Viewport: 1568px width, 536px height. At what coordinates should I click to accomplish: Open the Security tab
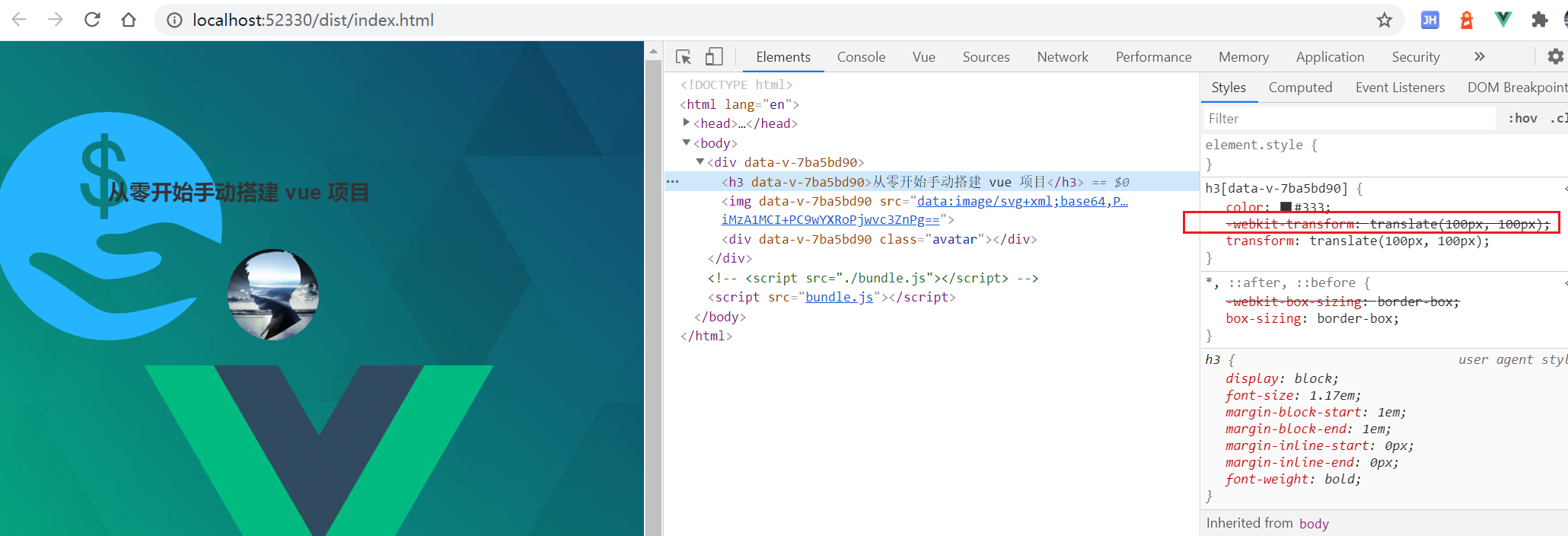click(x=1416, y=57)
